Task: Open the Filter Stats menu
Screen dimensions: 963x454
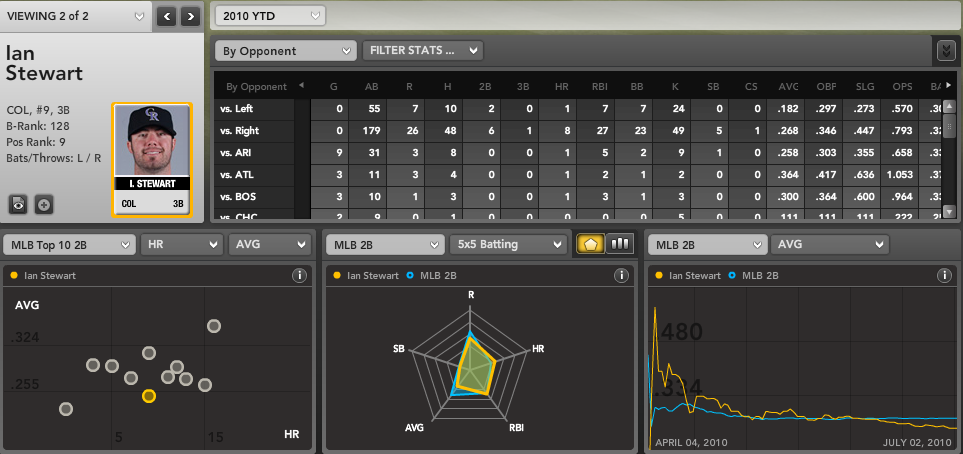Action: pos(424,50)
